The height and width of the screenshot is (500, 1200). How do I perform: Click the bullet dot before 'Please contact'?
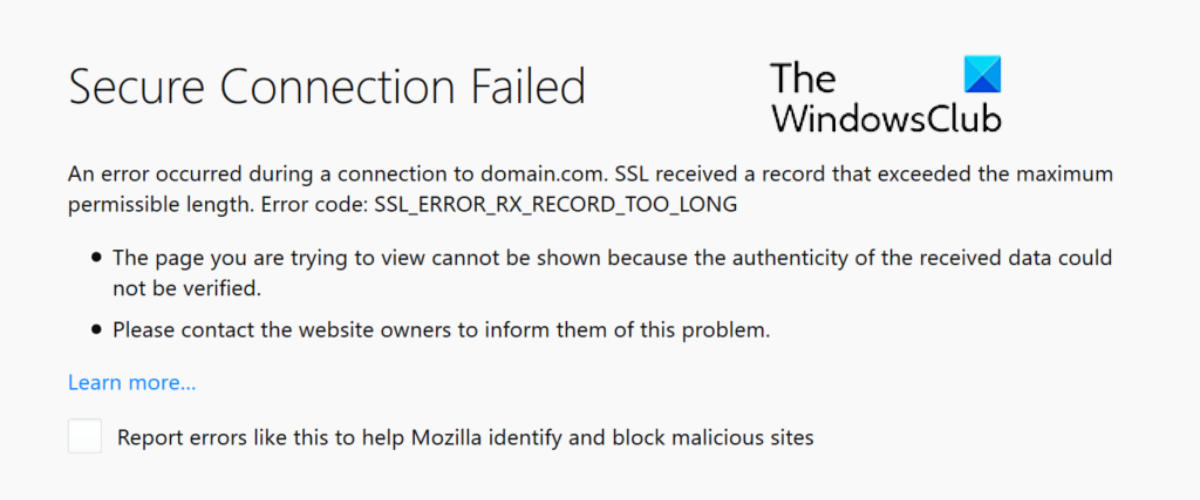click(96, 329)
